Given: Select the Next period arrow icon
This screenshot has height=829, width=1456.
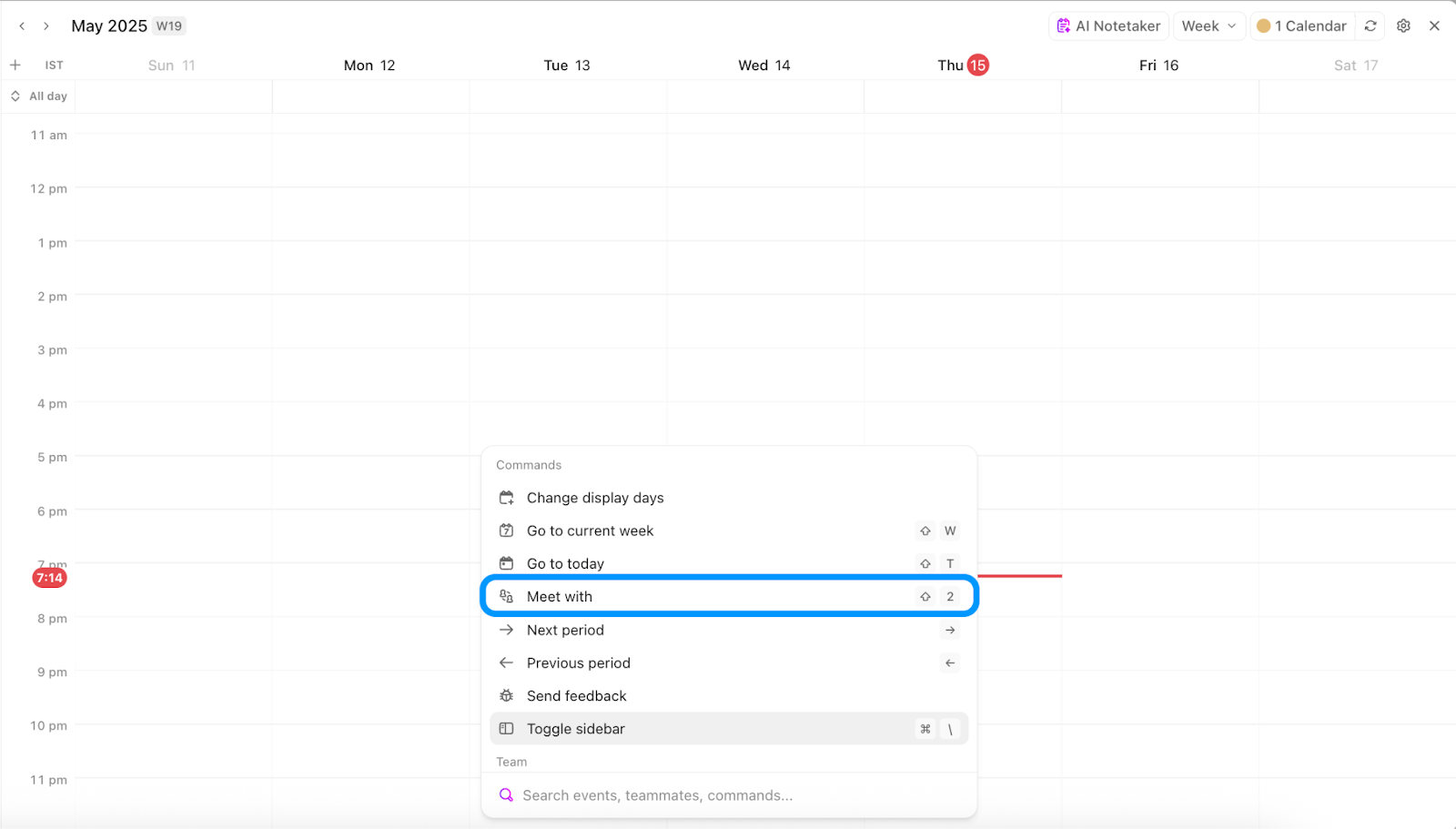Looking at the screenshot, I should 506,630.
